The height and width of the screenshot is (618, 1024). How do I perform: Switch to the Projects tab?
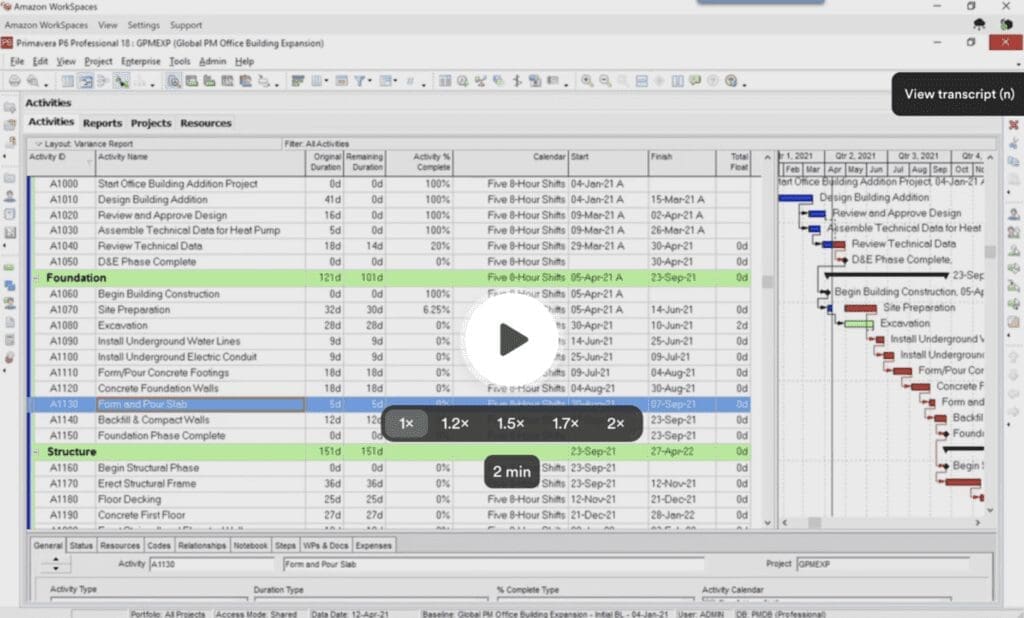pos(151,123)
